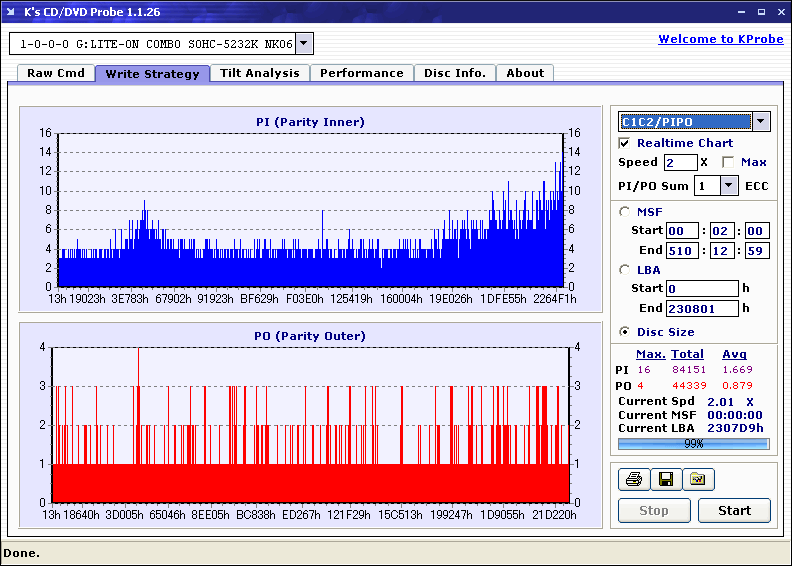
Task: Expand the C1C2/PIPO test type dropdown
Action: pyautogui.click(x=760, y=122)
